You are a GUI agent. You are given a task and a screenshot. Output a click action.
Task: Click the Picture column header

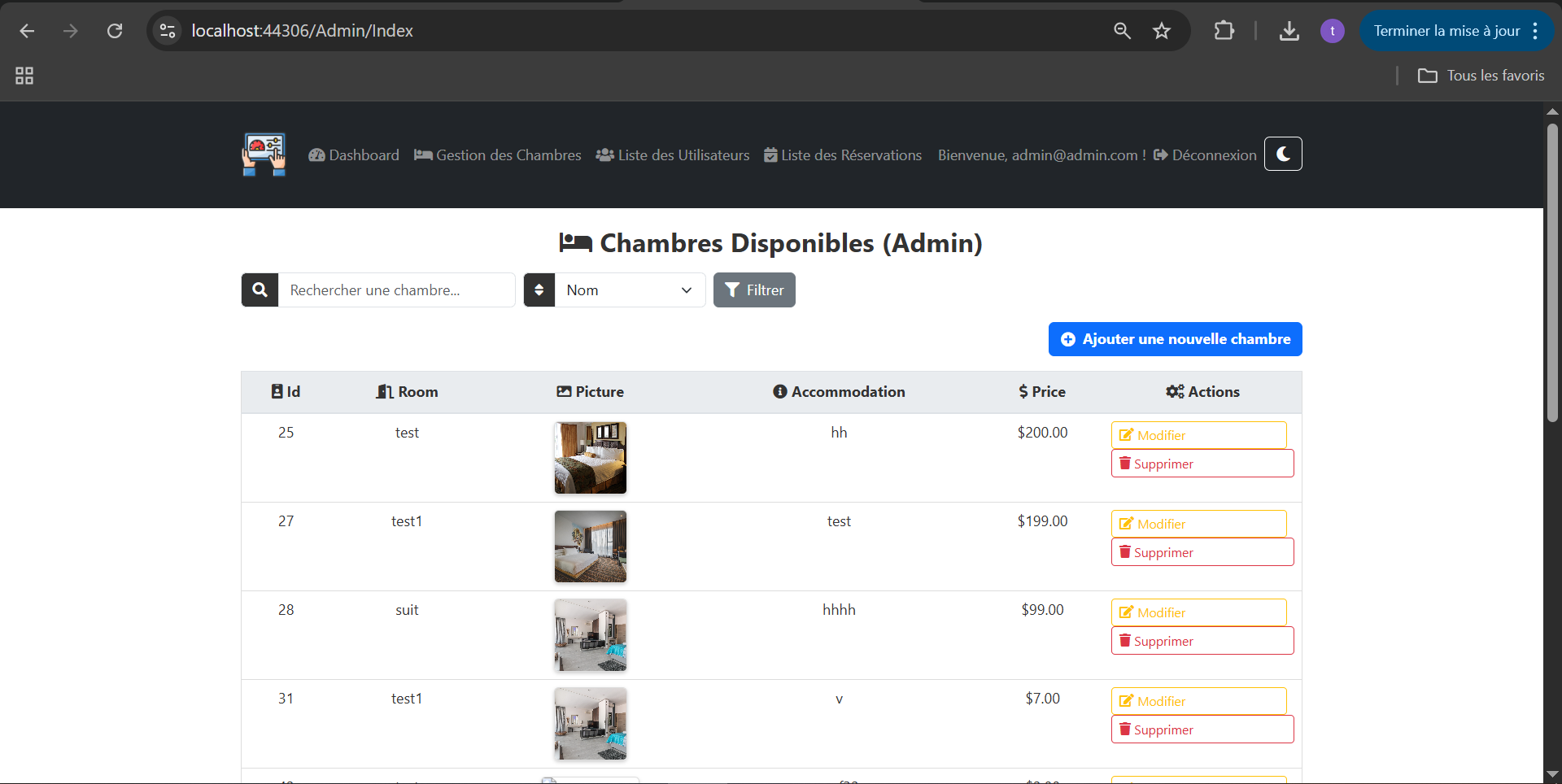(591, 392)
